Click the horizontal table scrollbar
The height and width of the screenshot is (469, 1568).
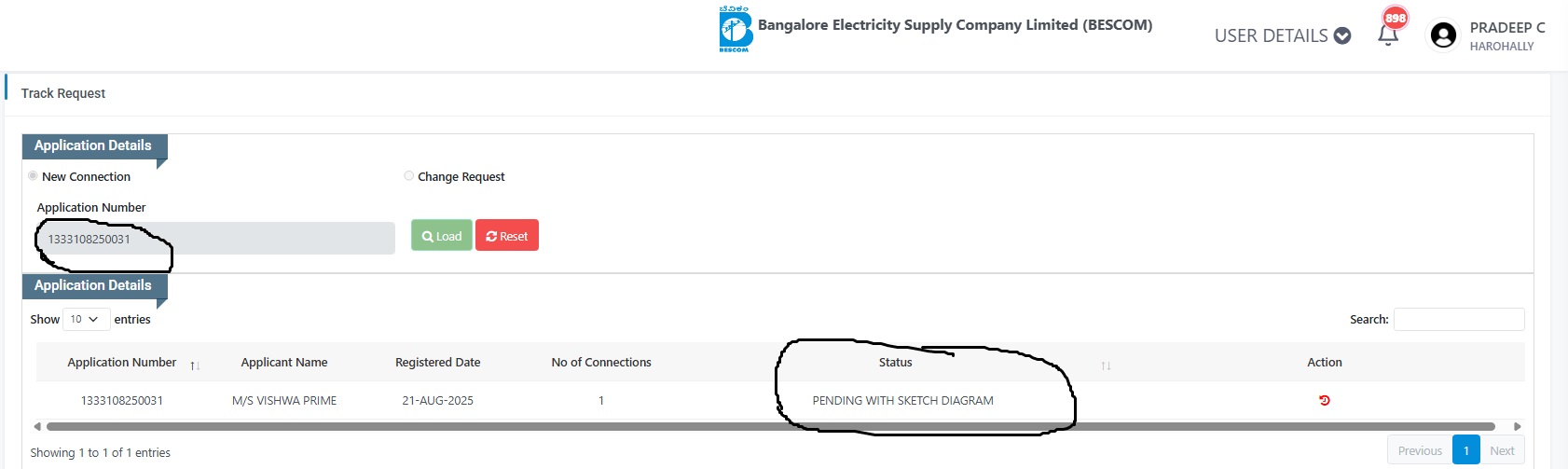pos(770,427)
